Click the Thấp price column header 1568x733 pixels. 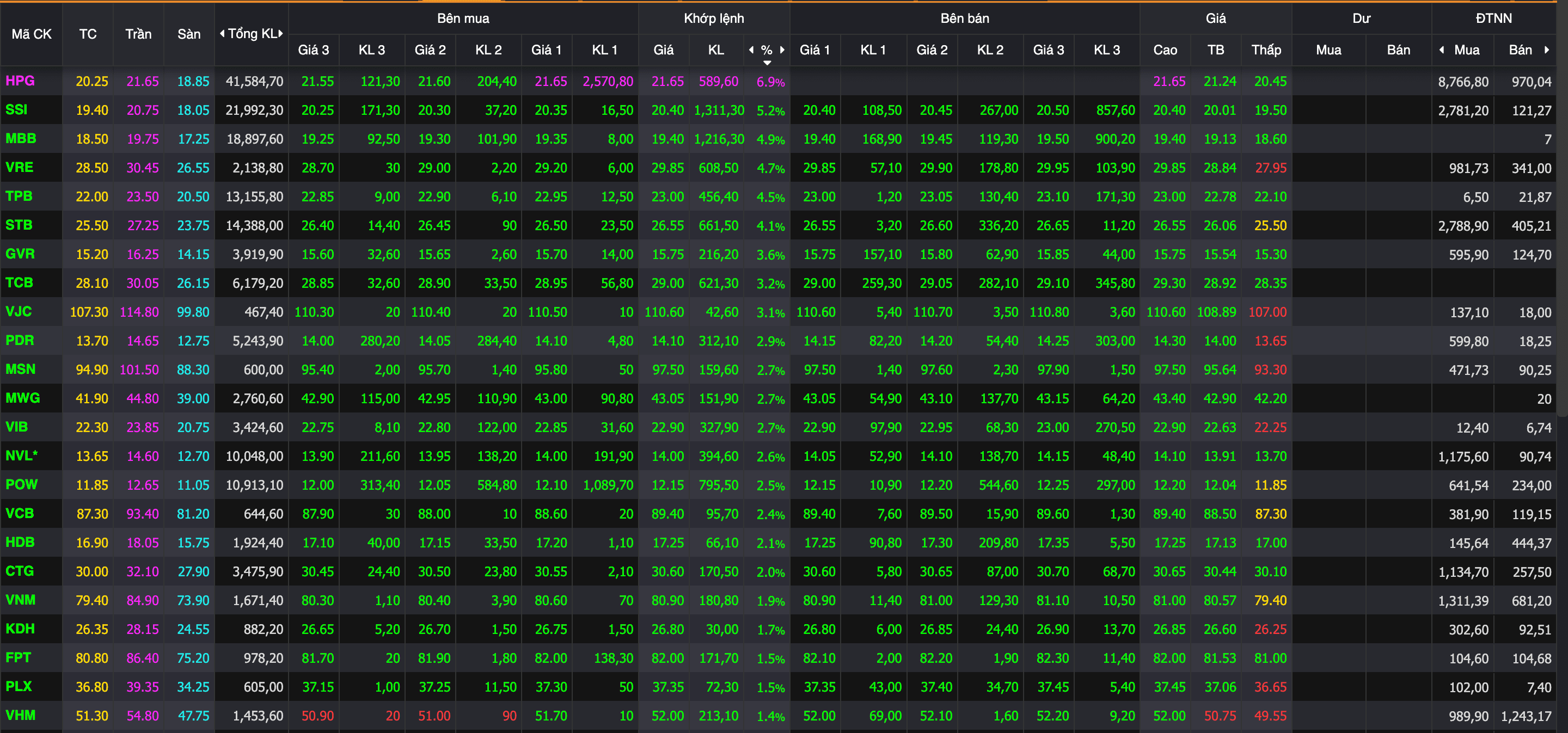point(1266,50)
